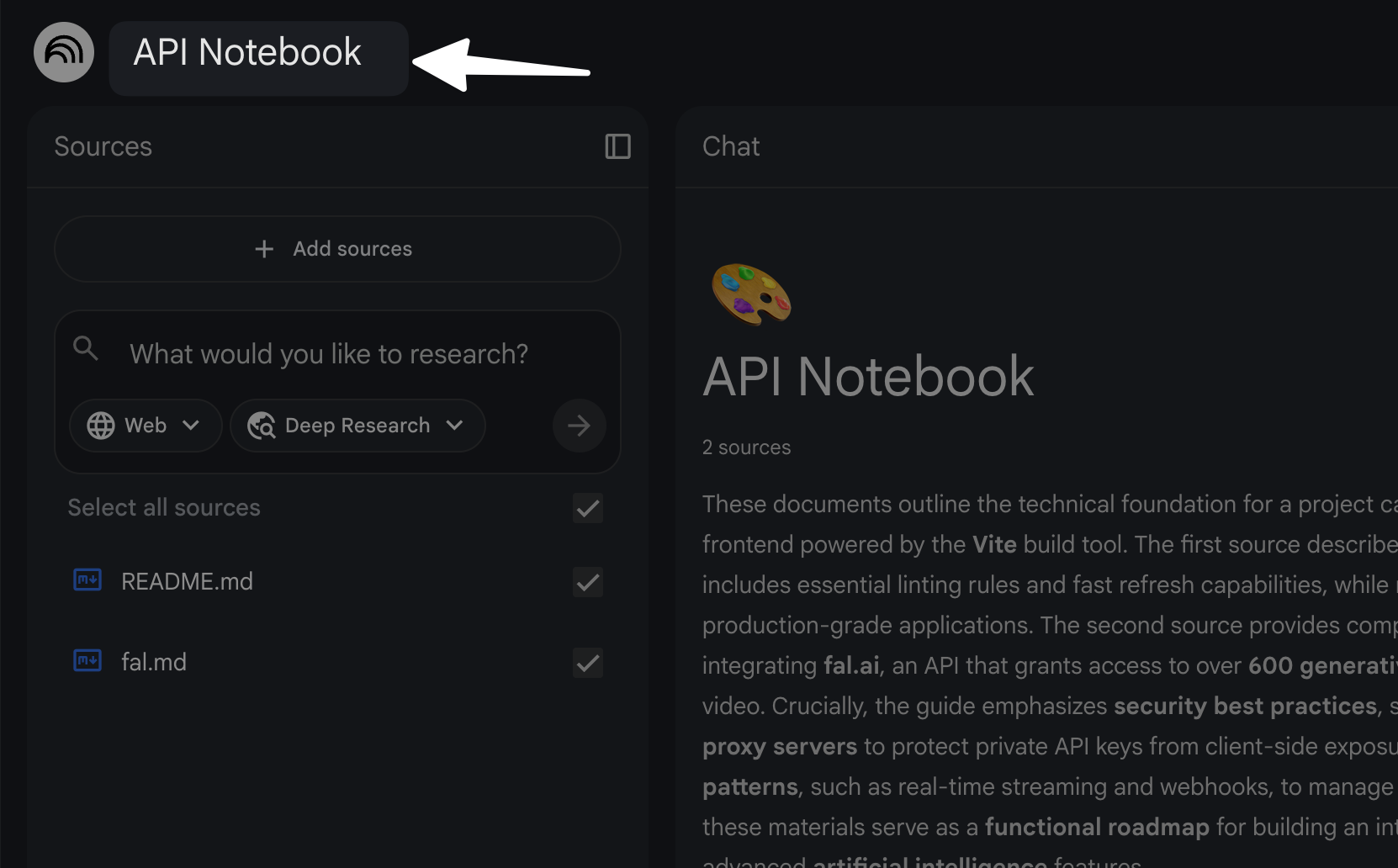This screenshot has width=1398, height=868.
Task: Select the Web globe icon
Action: point(100,426)
